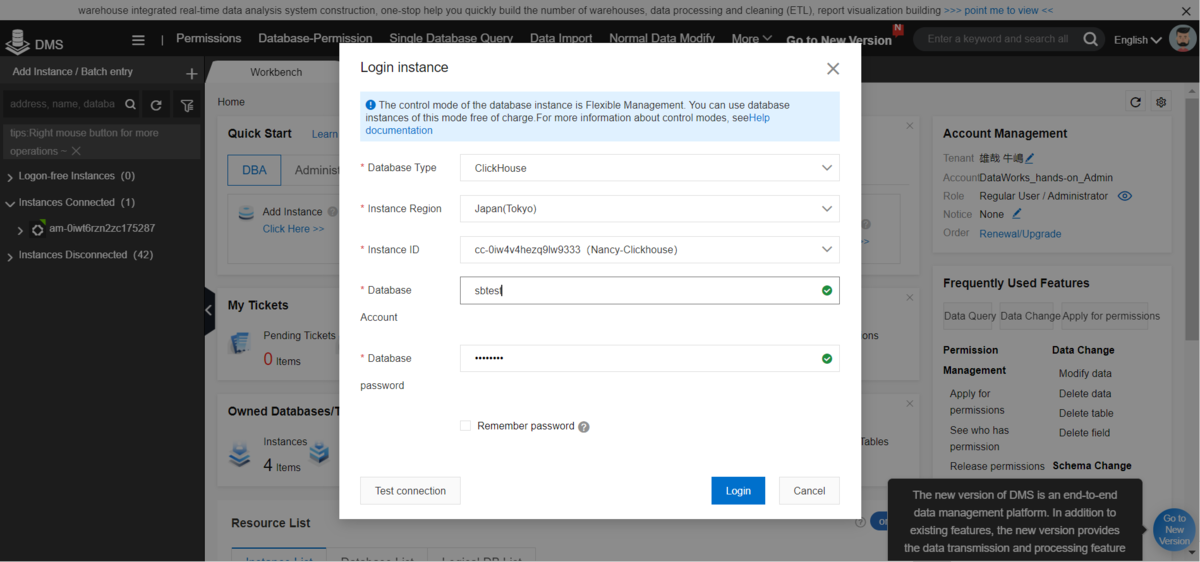Click the user avatar icon
This screenshot has height=562, width=1200.
coord(1182,39)
